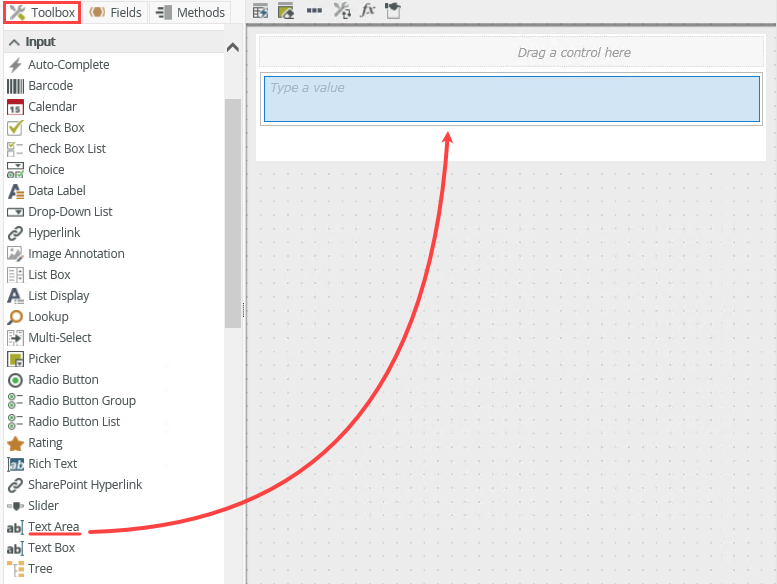Select the Radio Button List icon

tap(15, 422)
